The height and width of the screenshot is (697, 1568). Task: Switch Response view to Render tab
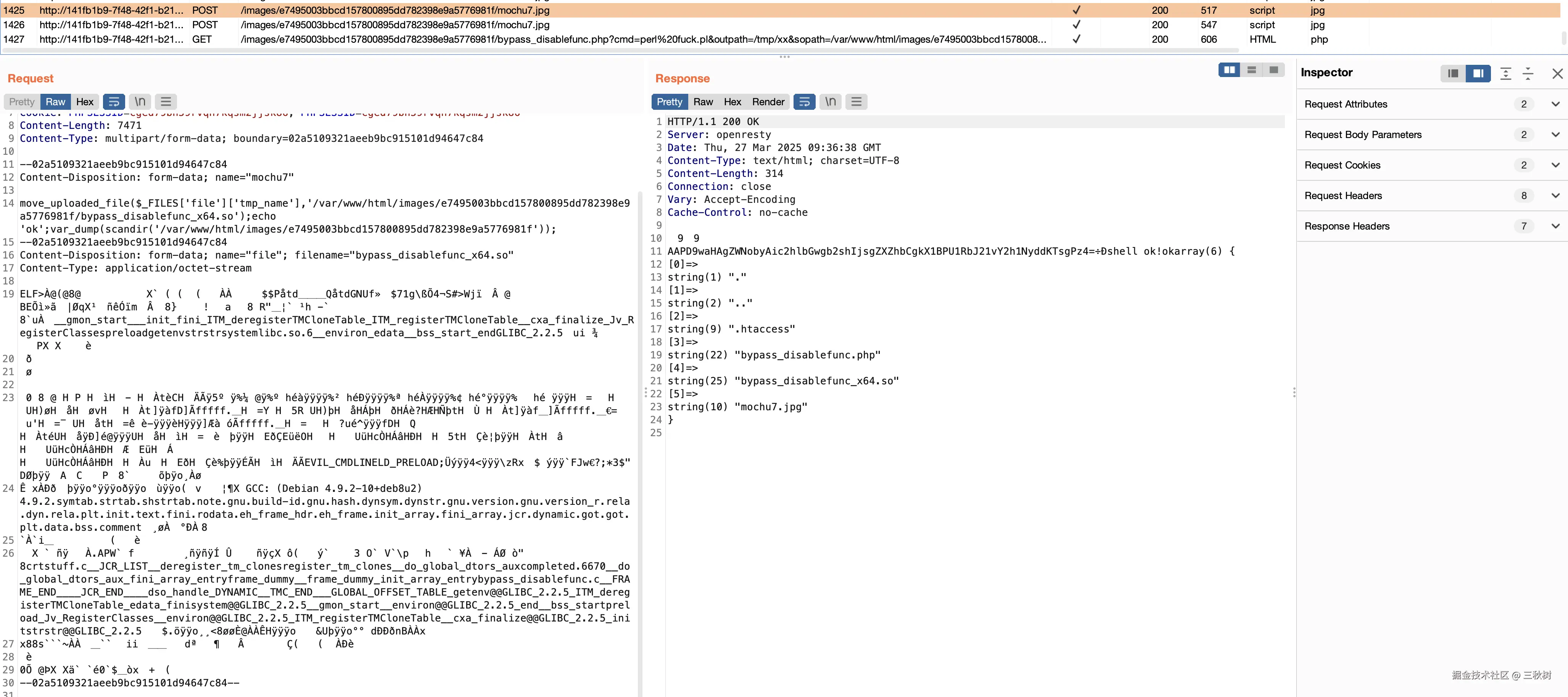pyautogui.click(x=768, y=101)
